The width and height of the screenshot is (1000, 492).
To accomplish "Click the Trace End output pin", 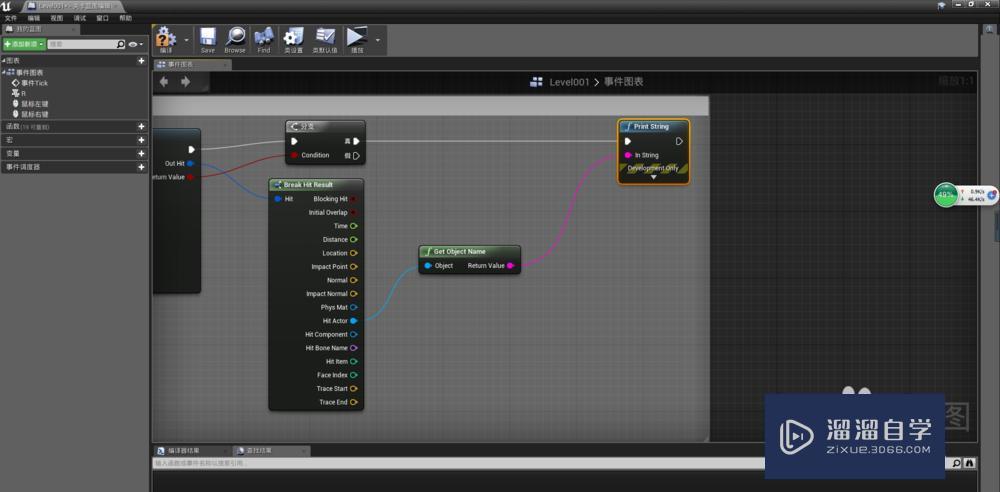I will (x=353, y=402).
